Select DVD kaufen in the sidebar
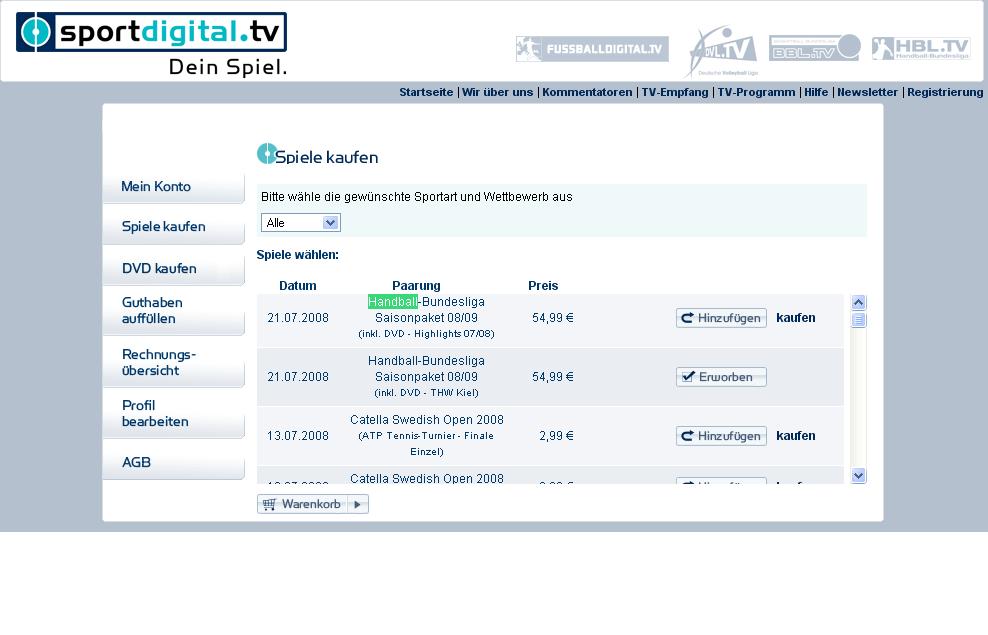Image resolution: width=988 pixels, height=635 pixels. [174, 269]
